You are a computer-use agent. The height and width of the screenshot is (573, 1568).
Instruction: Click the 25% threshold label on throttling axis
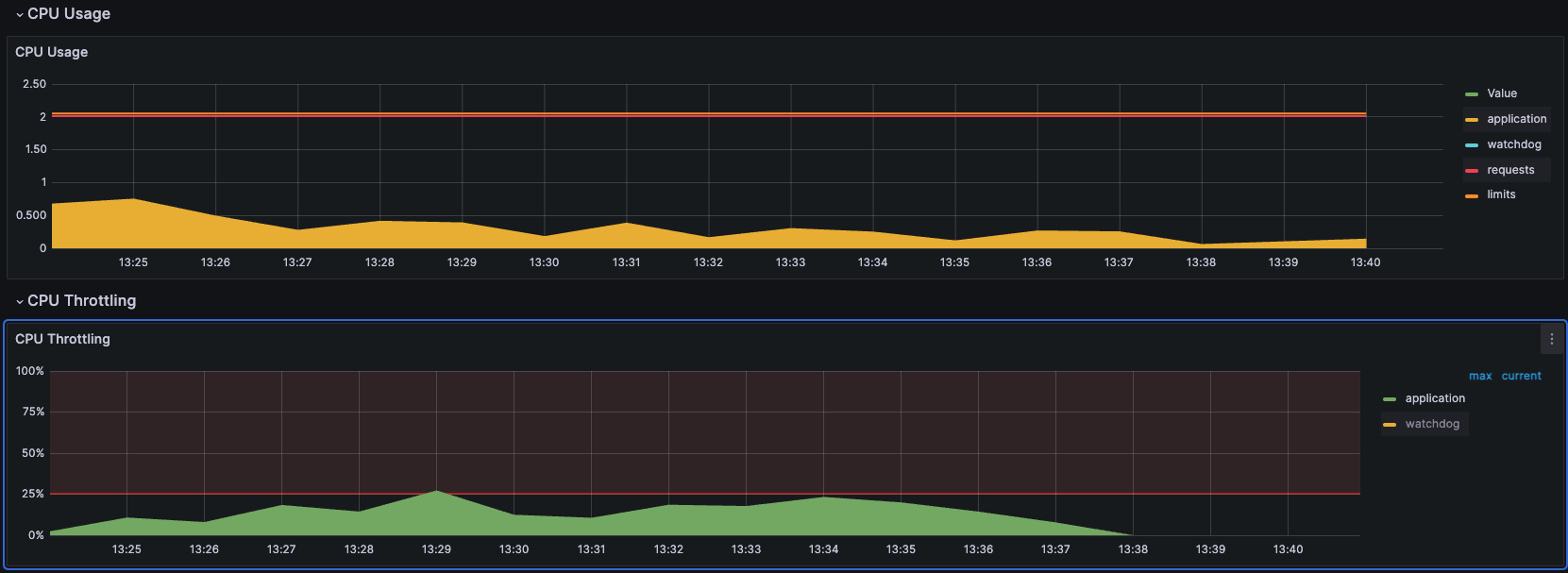click(x=33, y=494)
